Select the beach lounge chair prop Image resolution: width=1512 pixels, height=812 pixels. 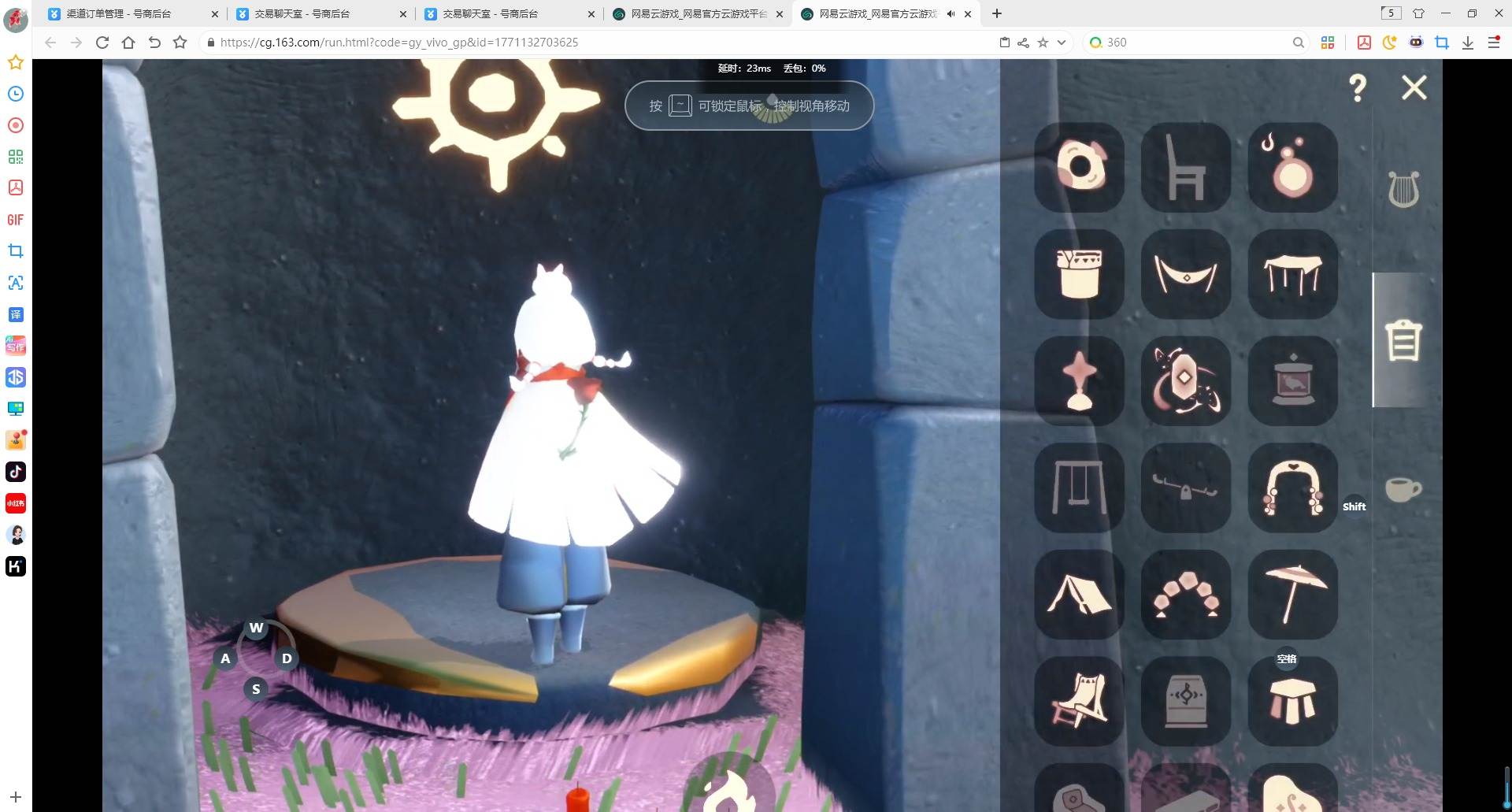point(1079,702)
